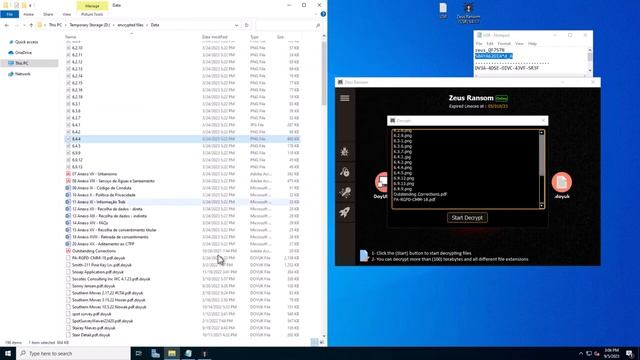Switch to large icons view in Explorer status bar
The width and height of the screenshot is (640, 360).
(322, 342)
